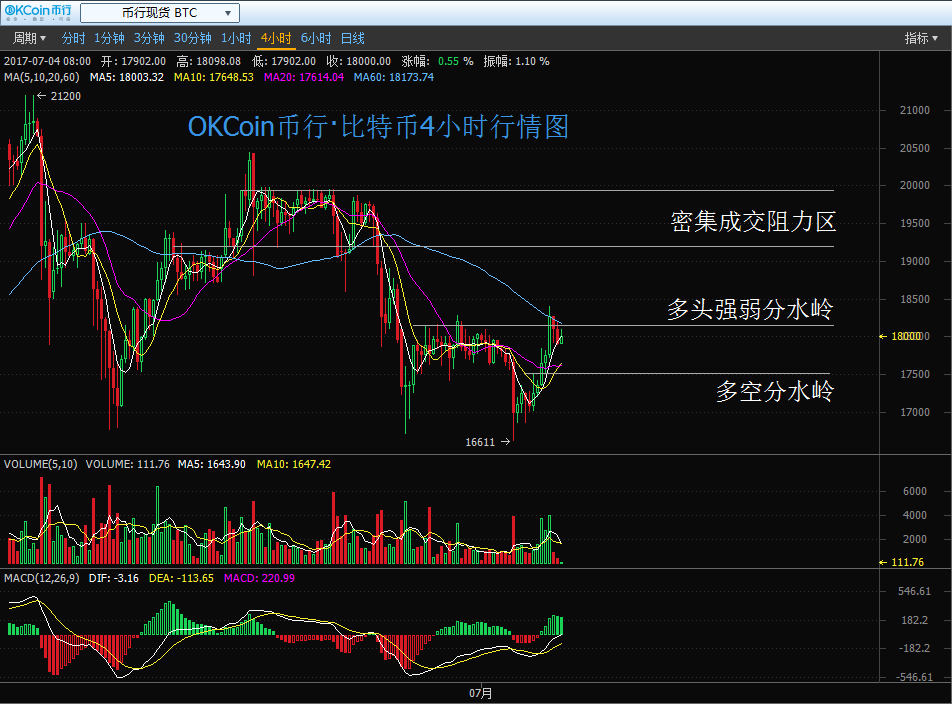Click the 18000 current price marker
Image resolution: width=952 pixels, height=704 pixels.
(906, 337)
